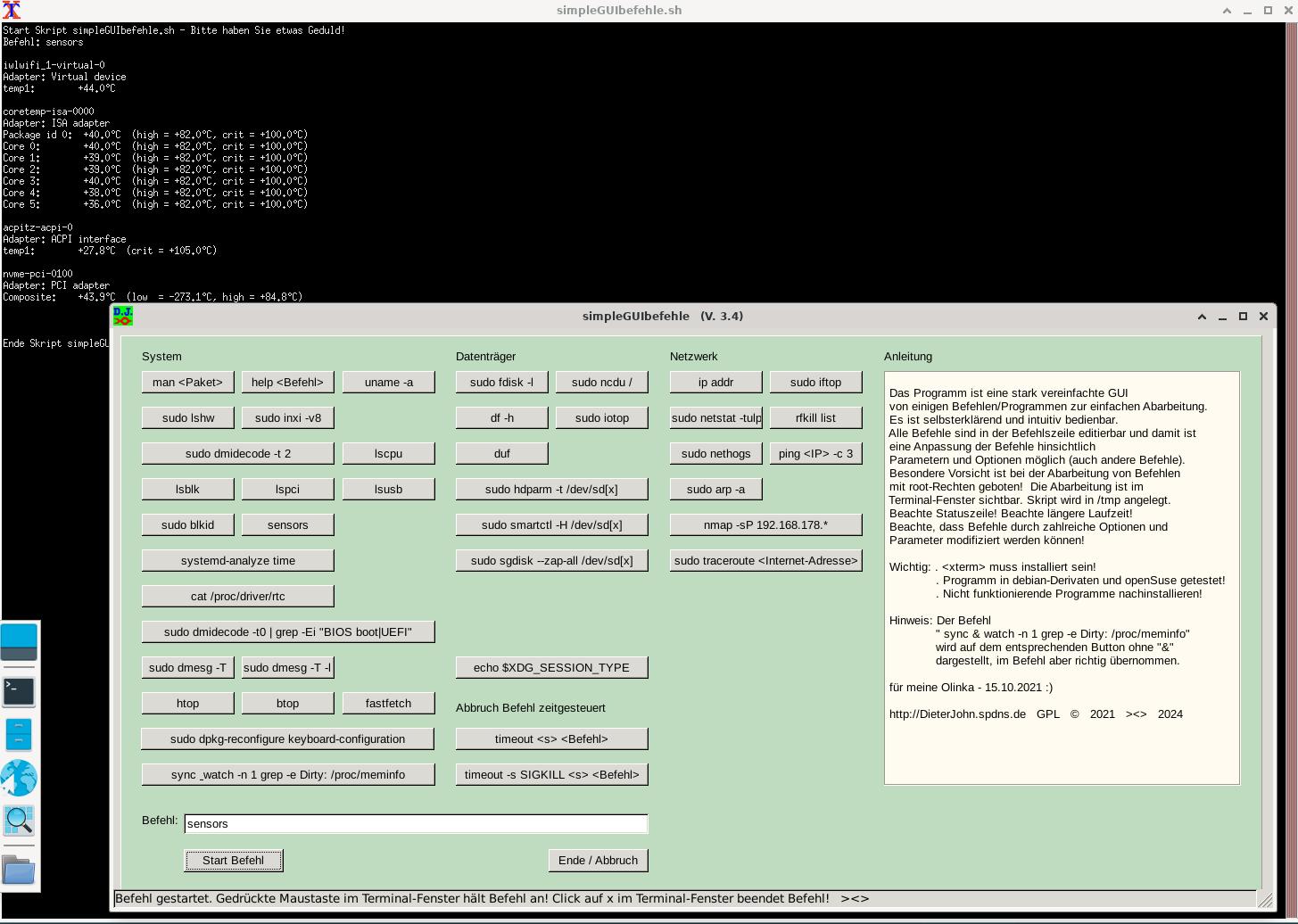Select 'sudo dmesg -T -l' button
Screen dimensions: 1298x924
click(288, 667)
